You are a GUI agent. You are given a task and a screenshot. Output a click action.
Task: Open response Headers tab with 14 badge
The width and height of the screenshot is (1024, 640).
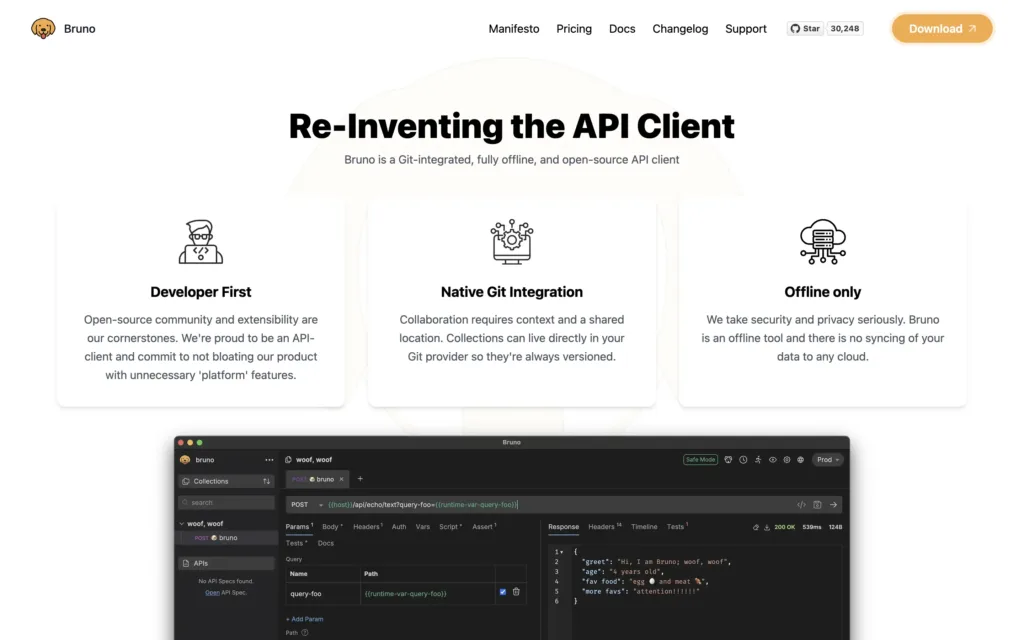tap(605, 527)
